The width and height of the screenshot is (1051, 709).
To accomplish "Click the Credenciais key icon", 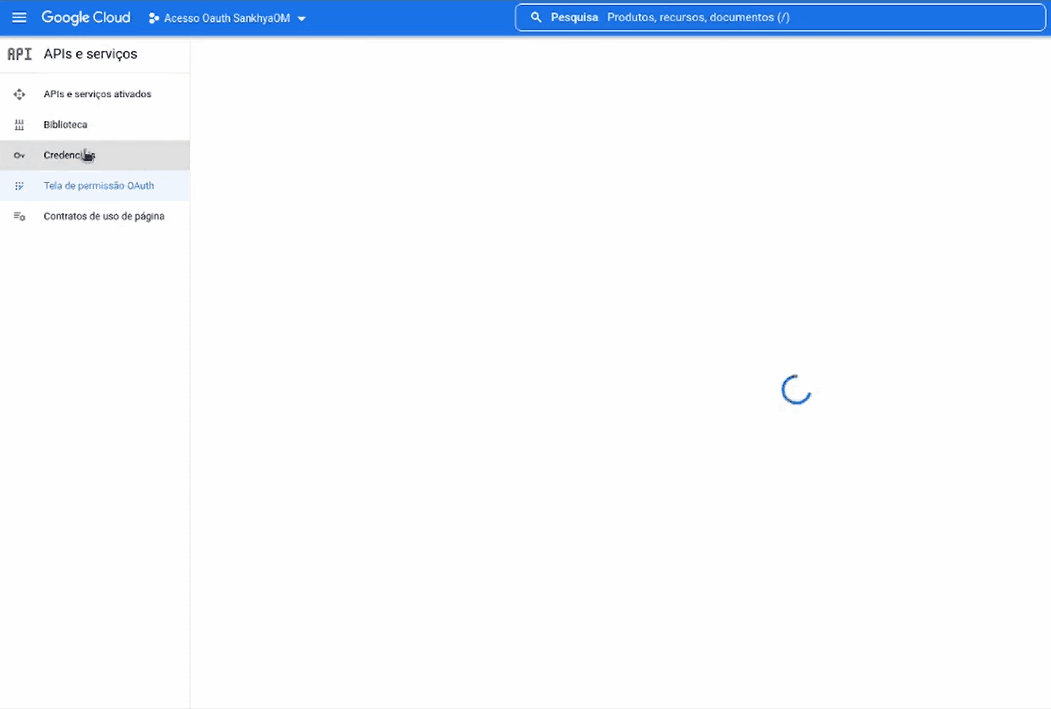I will click(x=19, y=155).
